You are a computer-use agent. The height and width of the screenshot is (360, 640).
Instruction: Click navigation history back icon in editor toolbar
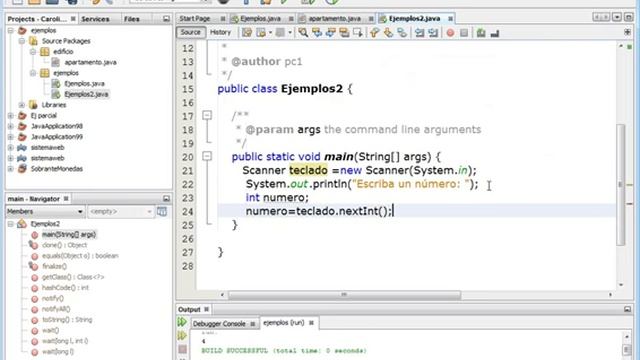click(x=261, y=33)
